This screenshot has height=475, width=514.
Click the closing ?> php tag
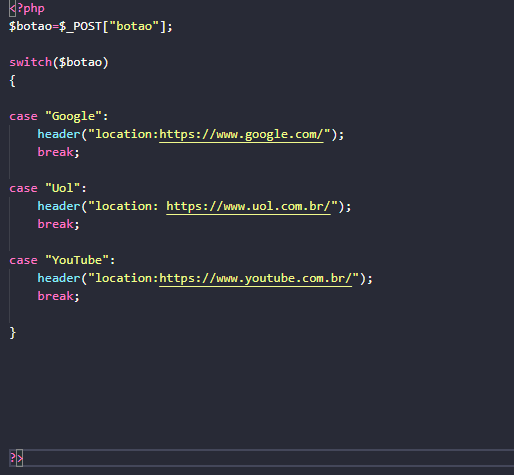pyautogui.click(x=16, y=458)
